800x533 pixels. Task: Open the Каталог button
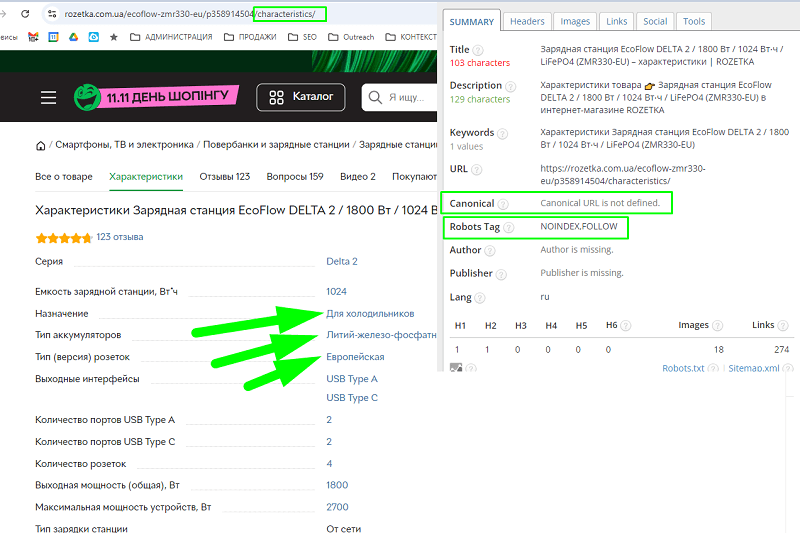tap(301, 97)
